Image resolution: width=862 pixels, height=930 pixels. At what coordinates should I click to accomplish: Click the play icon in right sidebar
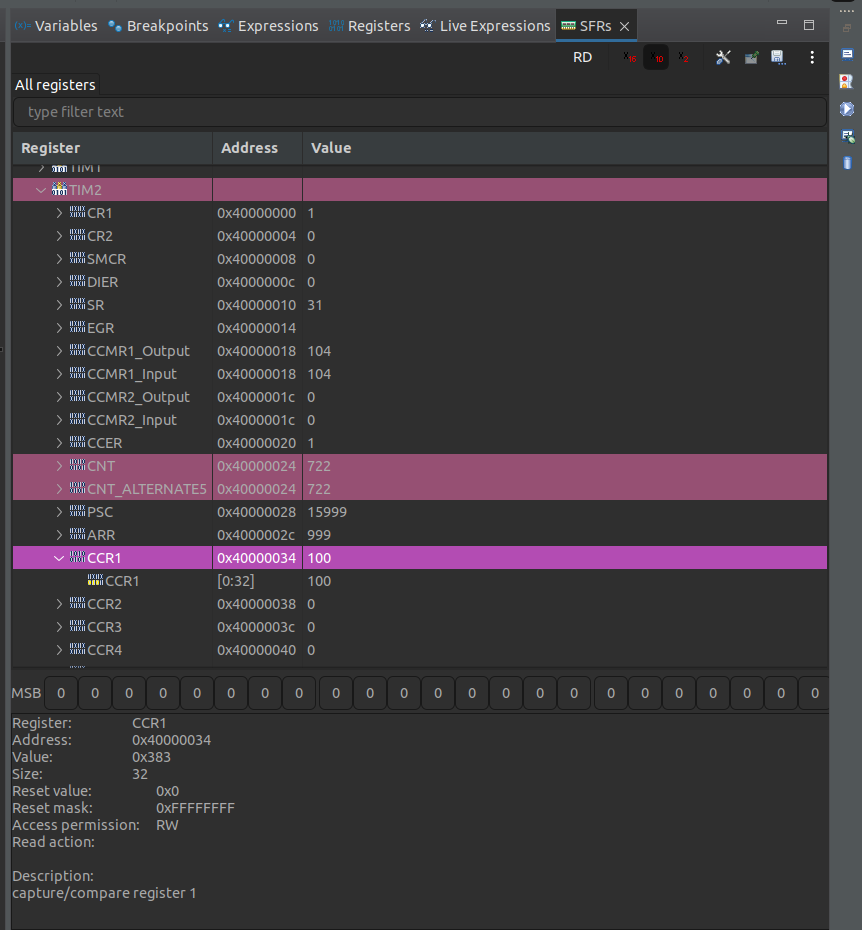(845, 107)
